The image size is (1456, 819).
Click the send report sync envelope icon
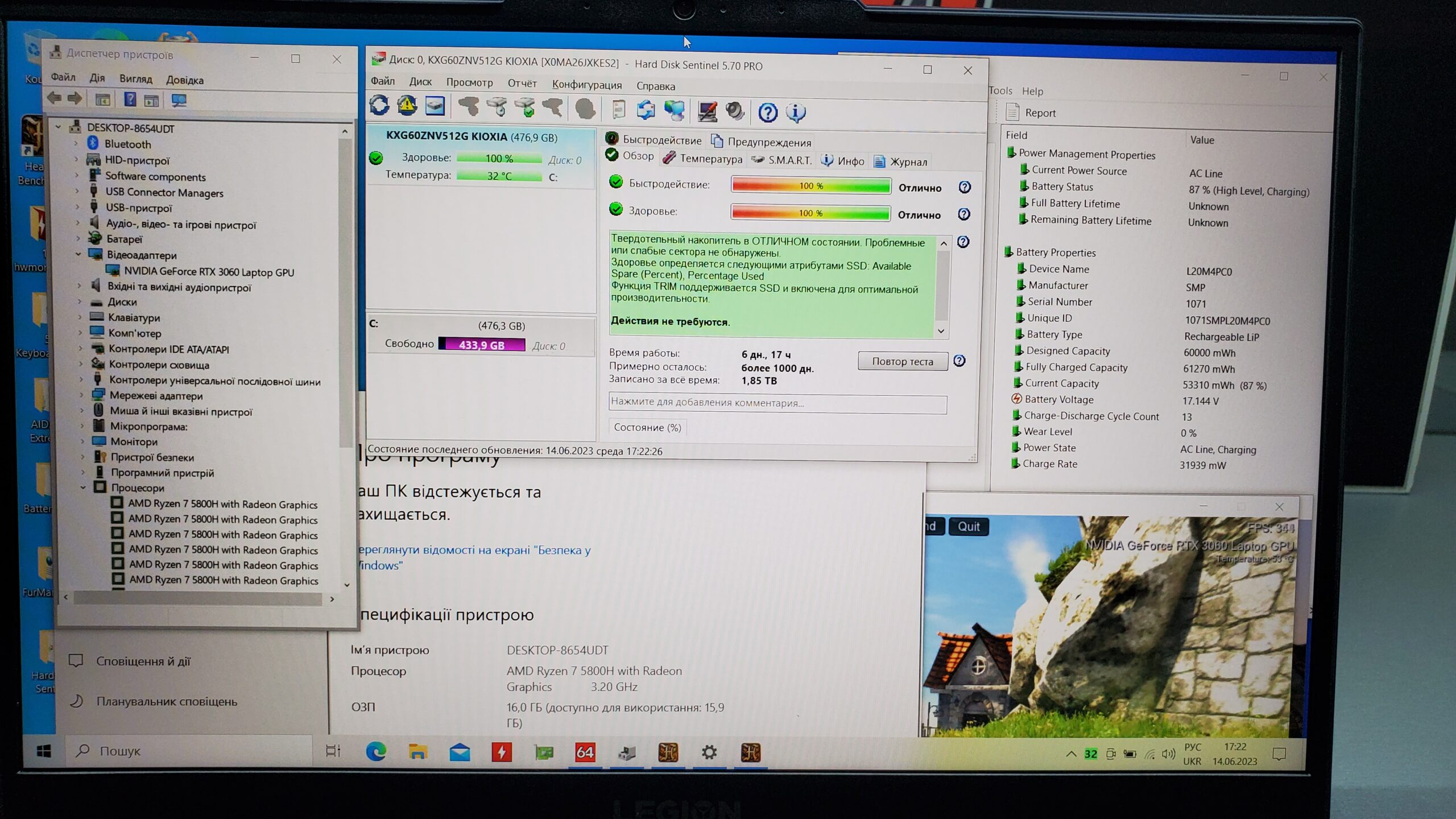click(x=646, y=110)
